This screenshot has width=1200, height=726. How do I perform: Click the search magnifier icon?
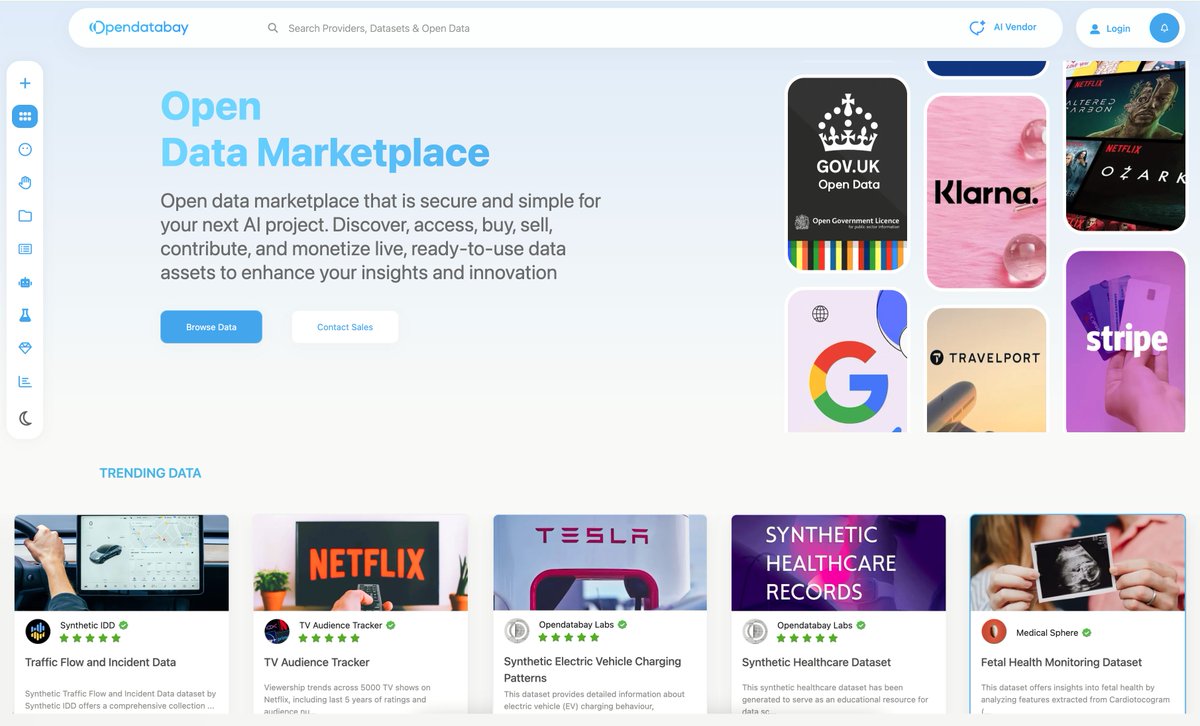pyautogui.click(x=273, y=28)
